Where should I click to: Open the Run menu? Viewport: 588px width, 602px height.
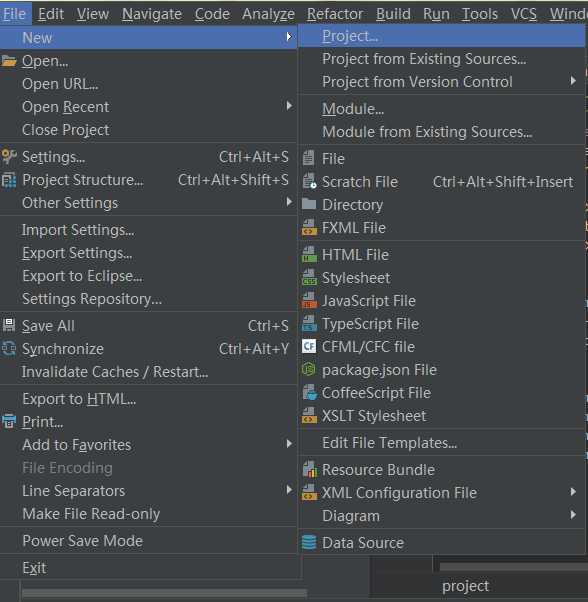(x=436, y=14)
